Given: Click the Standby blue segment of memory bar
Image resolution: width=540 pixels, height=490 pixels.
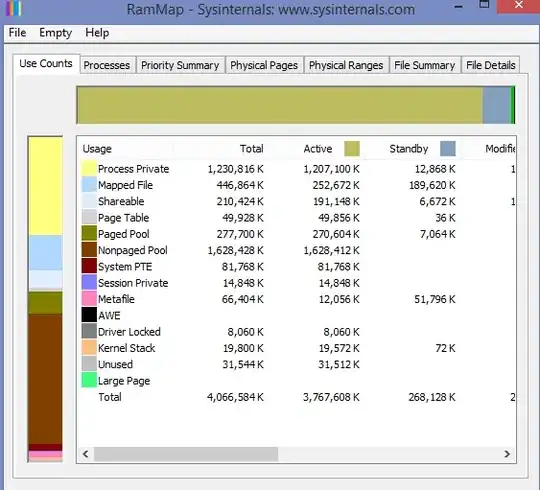Looking at the screenshot, I should pyautogui.click(x=496, y=105).
